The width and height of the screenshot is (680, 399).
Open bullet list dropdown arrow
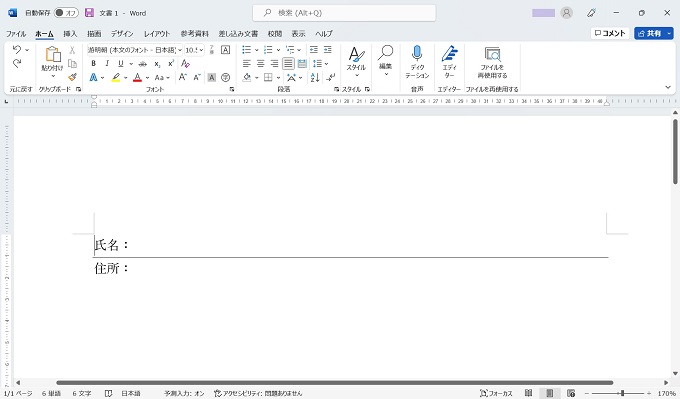tap(256, 50)
